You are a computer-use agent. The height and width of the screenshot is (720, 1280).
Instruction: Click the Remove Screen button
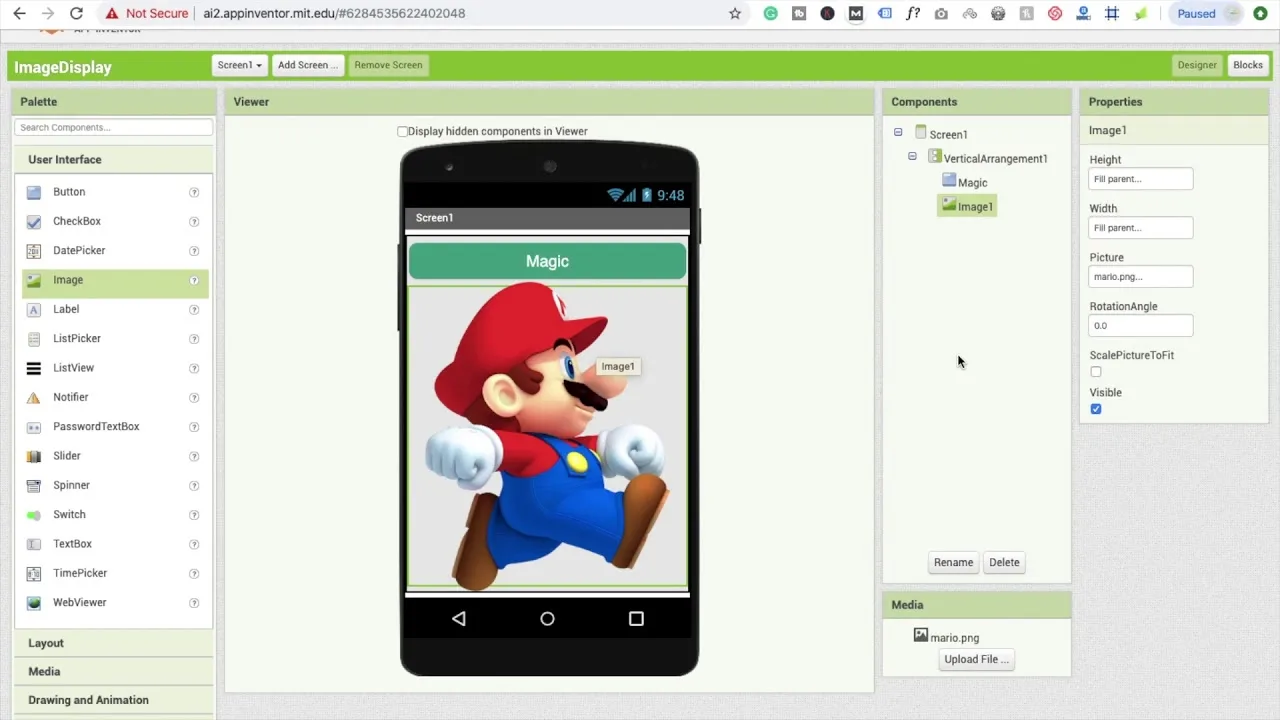[x=388, y=65]
